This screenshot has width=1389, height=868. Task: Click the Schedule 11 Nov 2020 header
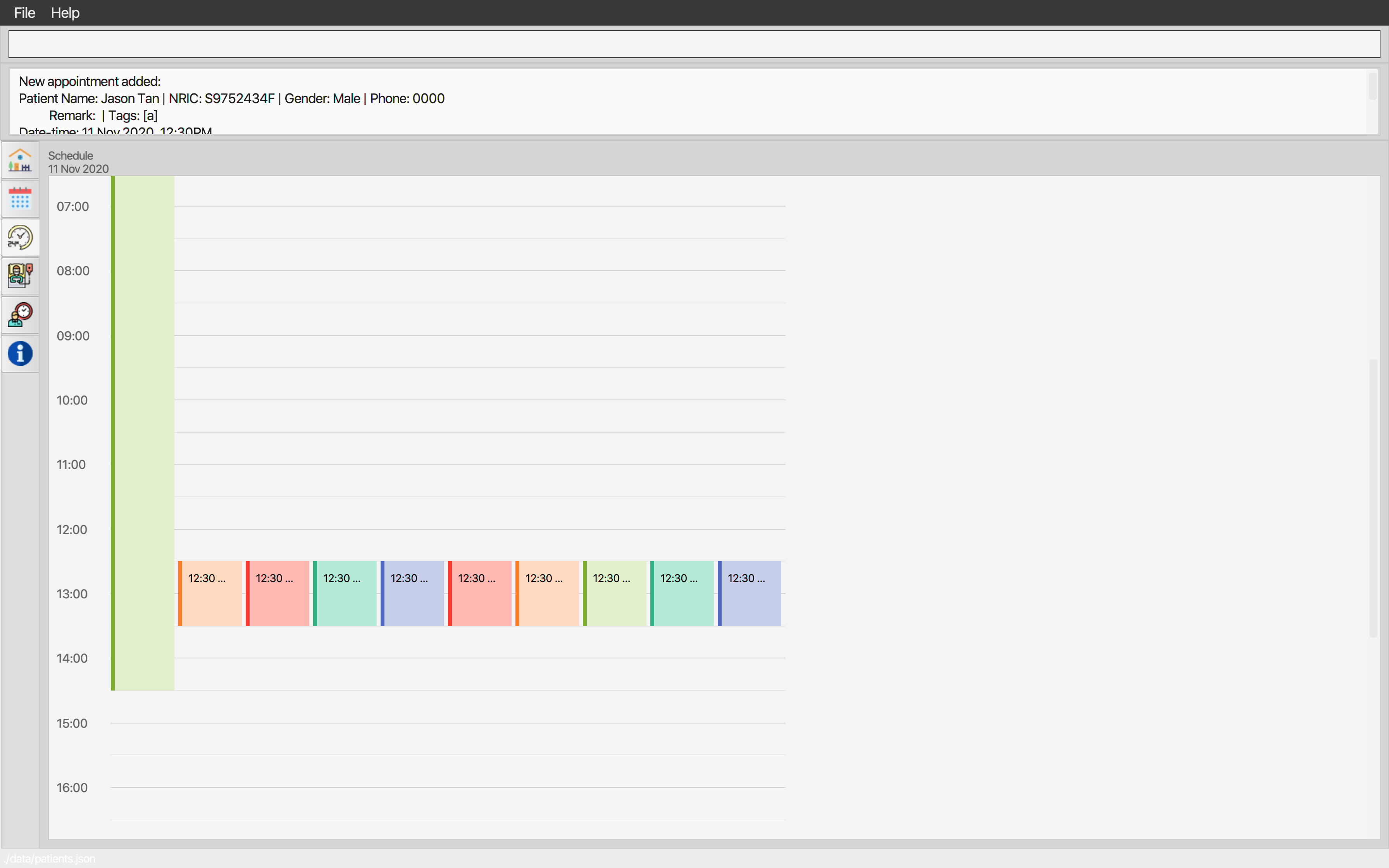(78, 162)
